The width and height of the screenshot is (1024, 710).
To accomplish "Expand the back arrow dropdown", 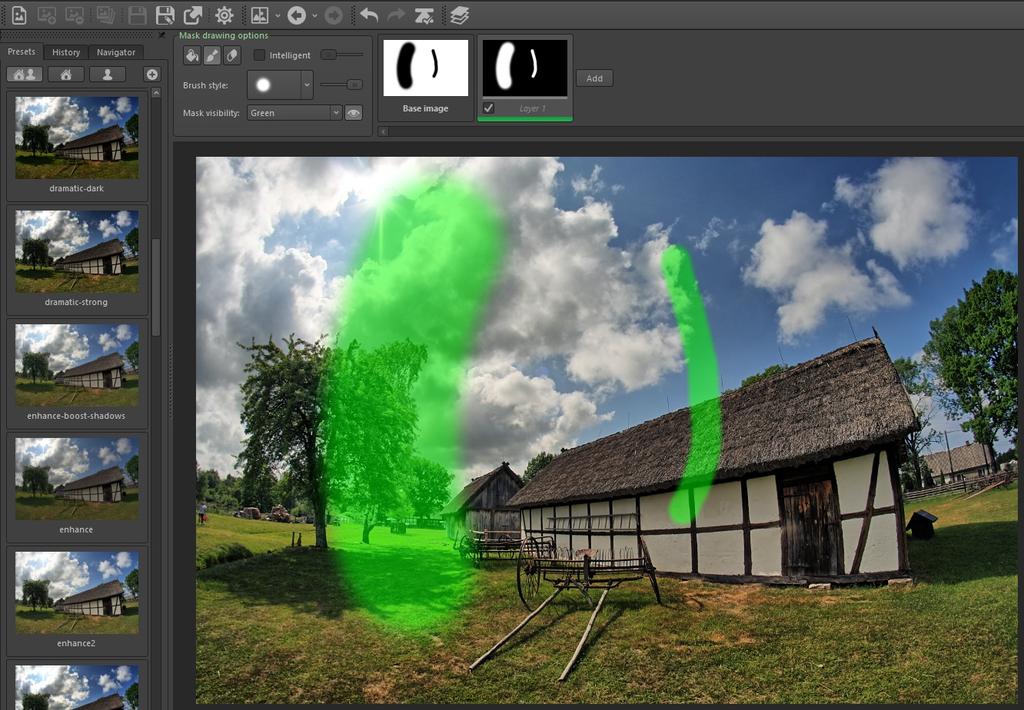I will [x=315, y=15].
